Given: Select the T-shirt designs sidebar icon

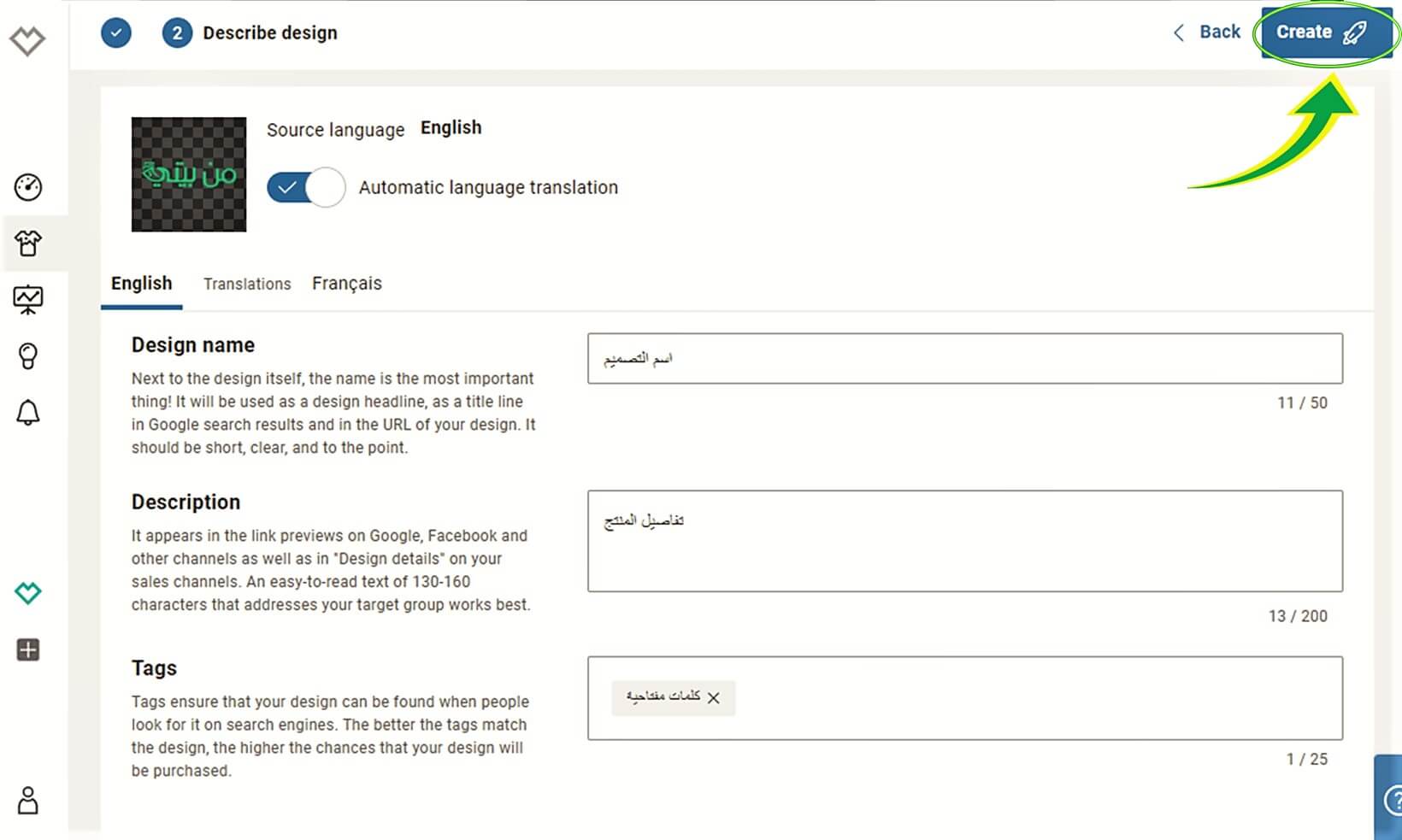Looking at the screenshot, I should point(28,244).
